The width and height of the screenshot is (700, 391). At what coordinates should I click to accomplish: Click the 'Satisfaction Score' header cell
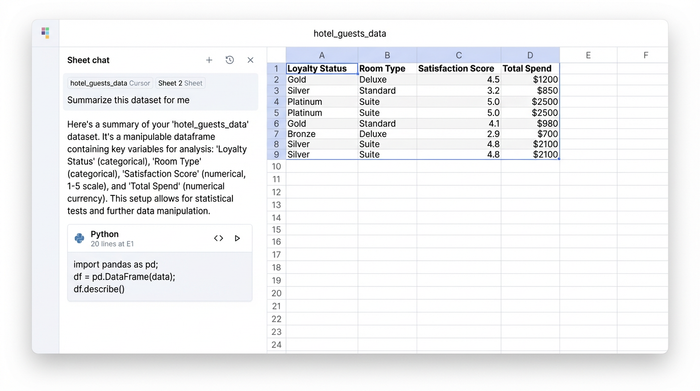point(458,68)
